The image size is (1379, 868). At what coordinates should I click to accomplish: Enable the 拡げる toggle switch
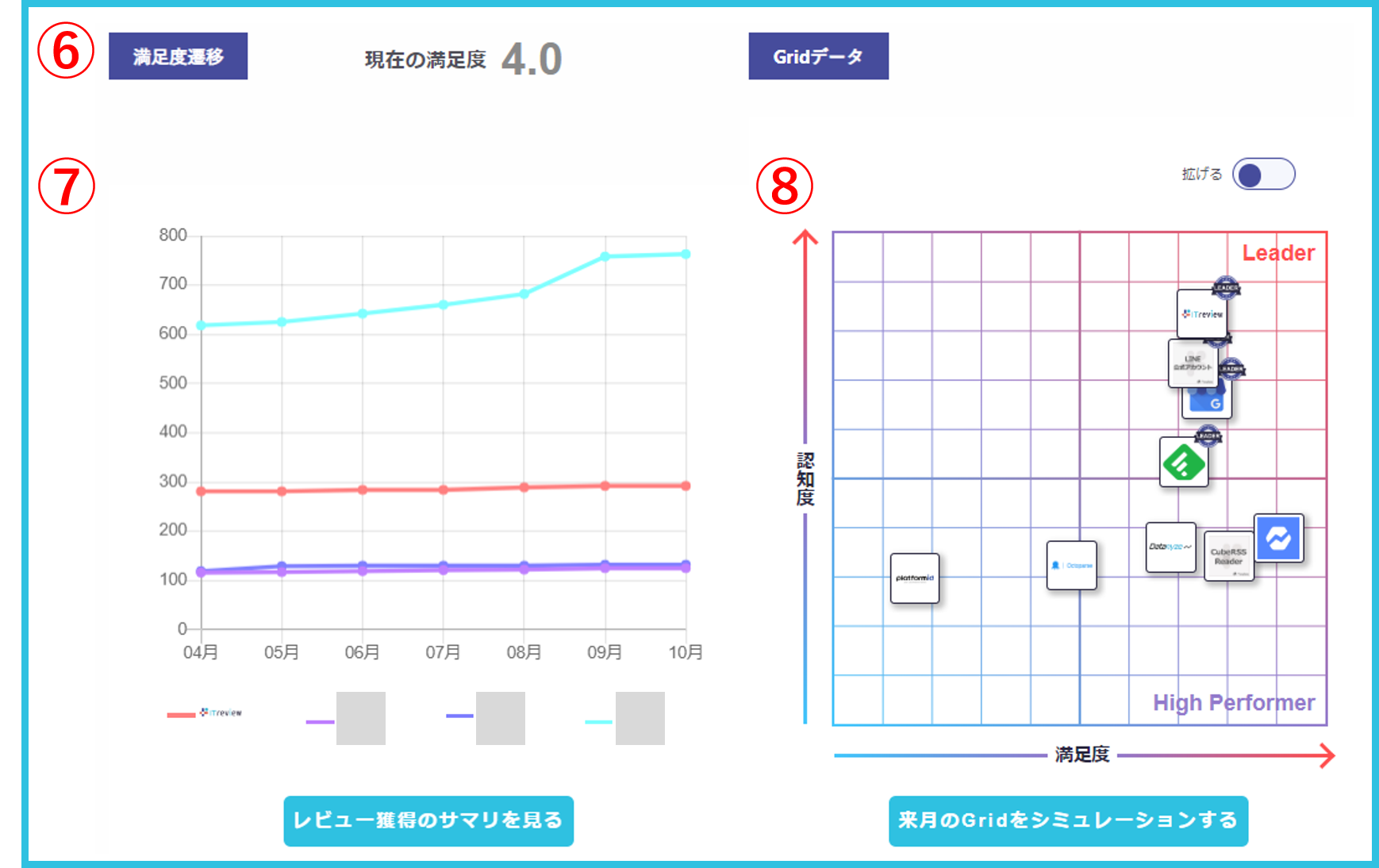tap(1265, 174)
